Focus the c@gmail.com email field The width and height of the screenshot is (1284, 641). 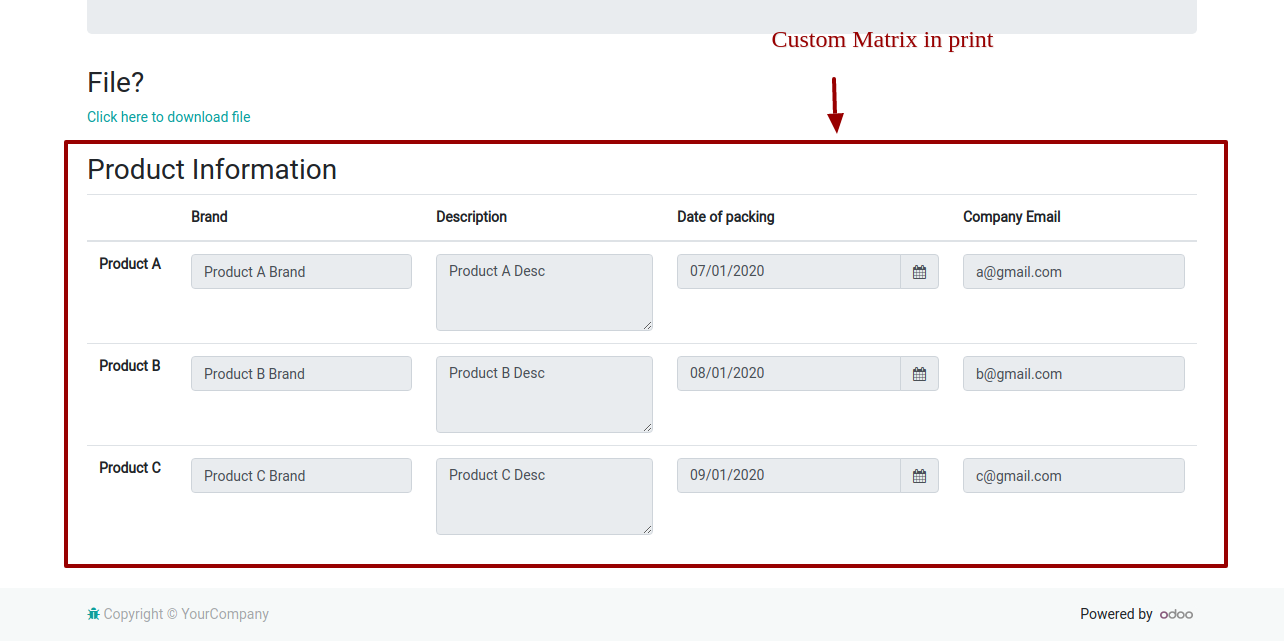1073,476
